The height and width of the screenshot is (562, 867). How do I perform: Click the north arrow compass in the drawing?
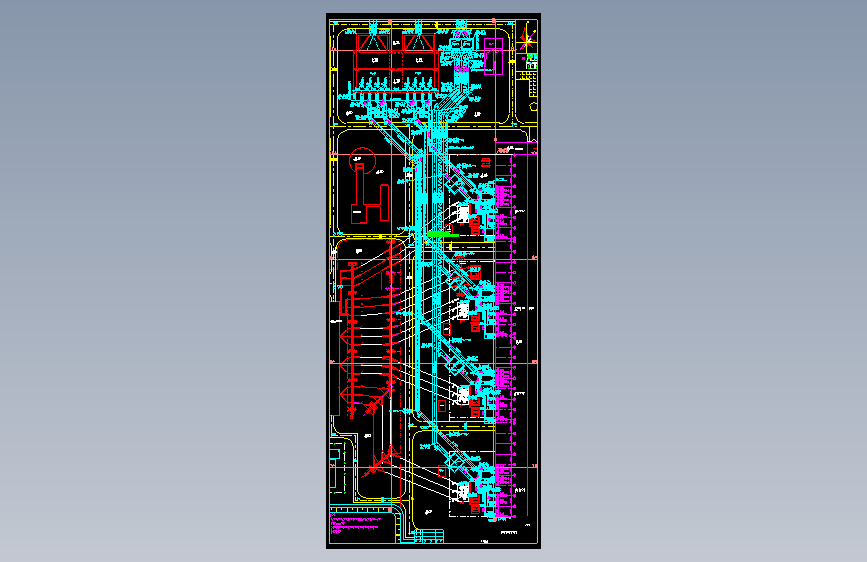click(527, 38)
